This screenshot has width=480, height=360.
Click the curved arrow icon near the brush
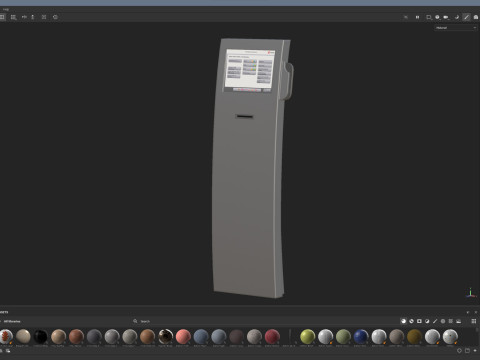pos(457,17)
